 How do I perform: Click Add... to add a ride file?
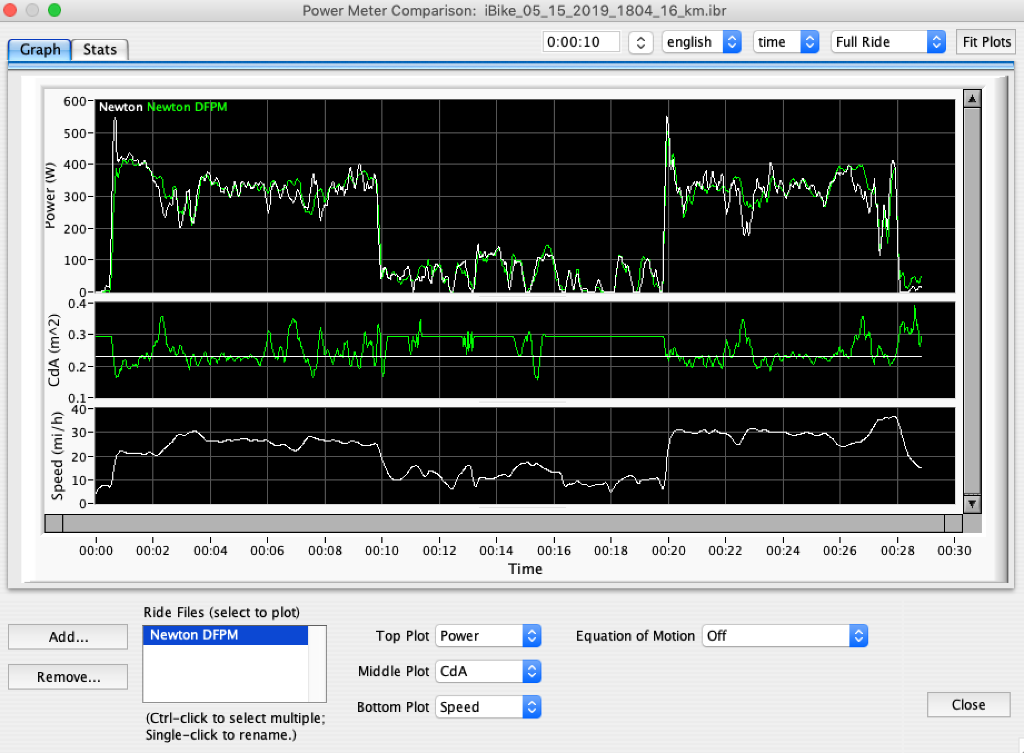pos(67,637)
